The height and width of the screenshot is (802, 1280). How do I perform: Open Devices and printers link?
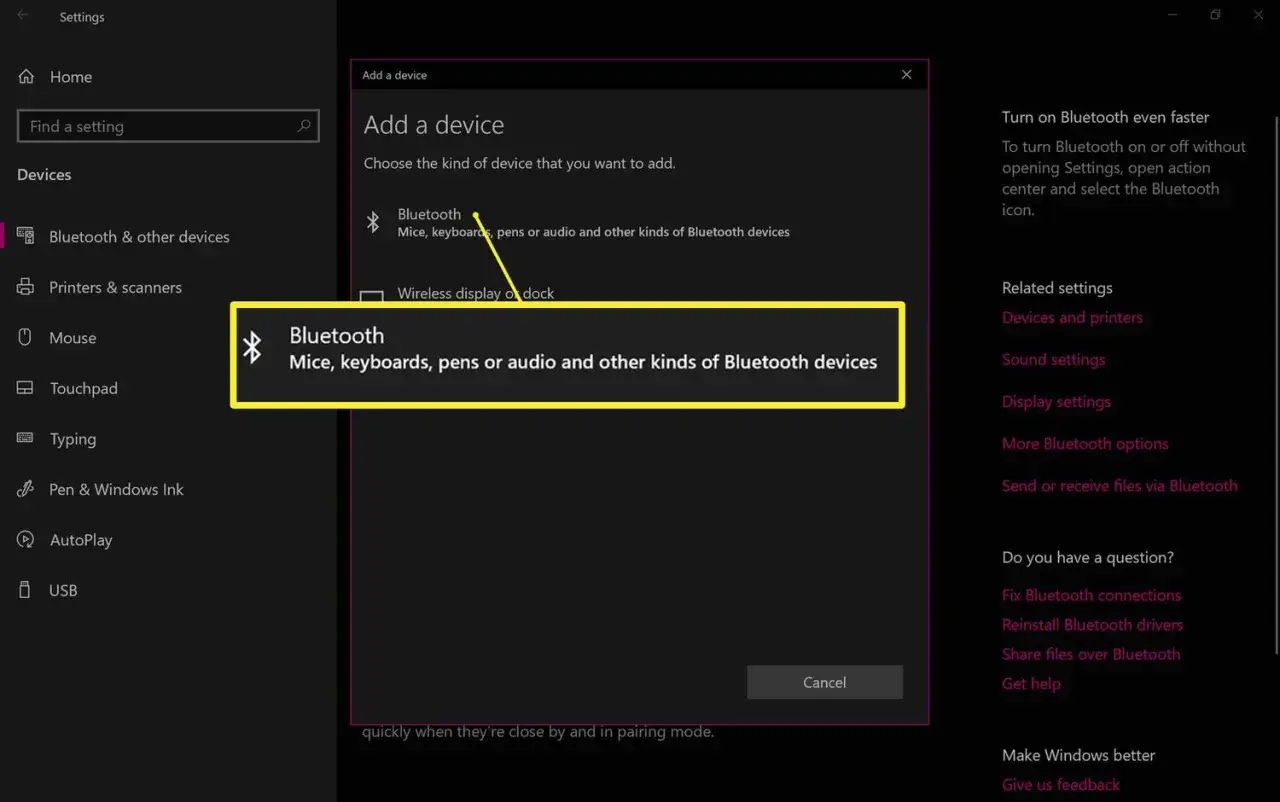[1072, 318]
